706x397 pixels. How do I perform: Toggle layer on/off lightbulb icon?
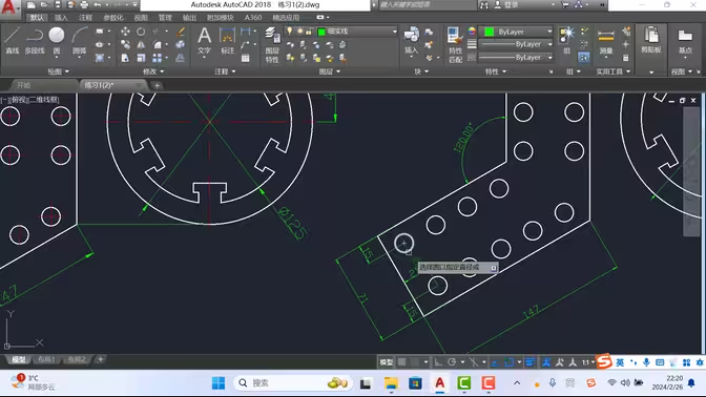[x=290, y=31]
